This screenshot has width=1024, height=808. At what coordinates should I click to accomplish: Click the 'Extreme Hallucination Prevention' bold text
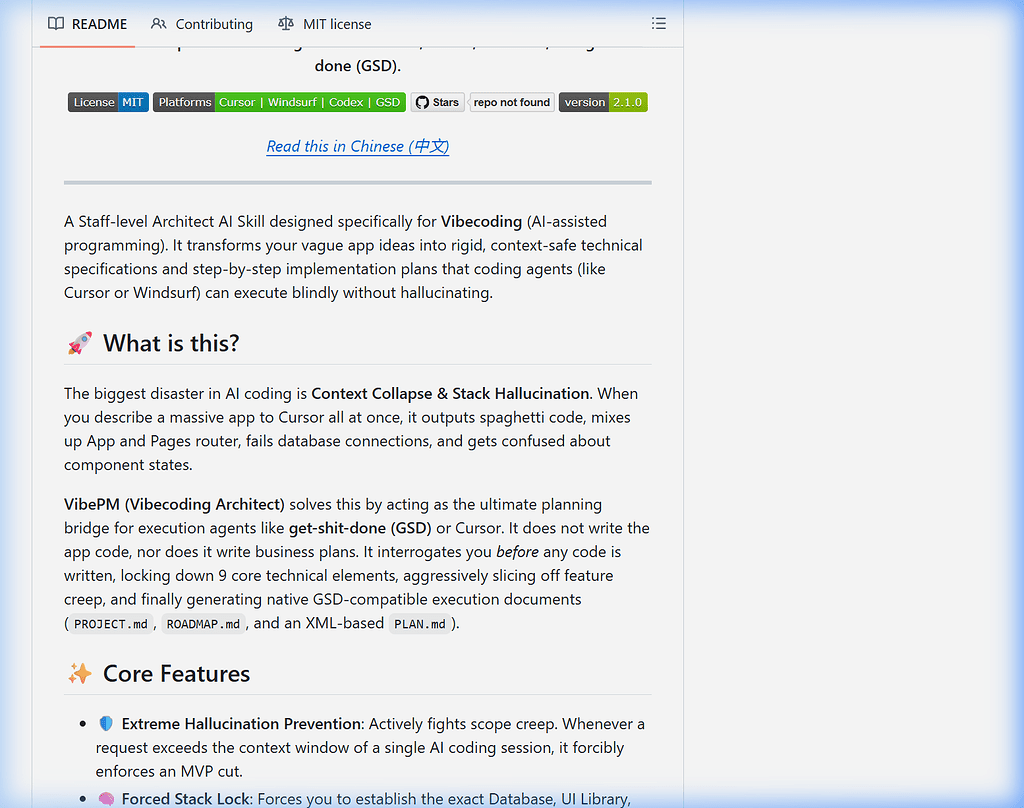click(x=242, y=724)
